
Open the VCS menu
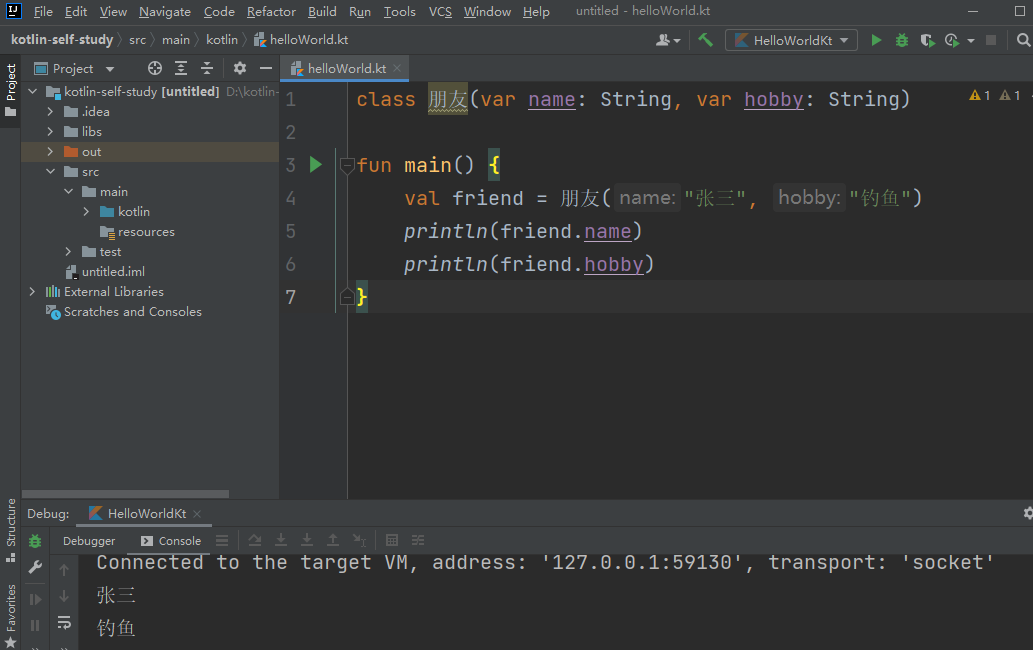[440, 12]
